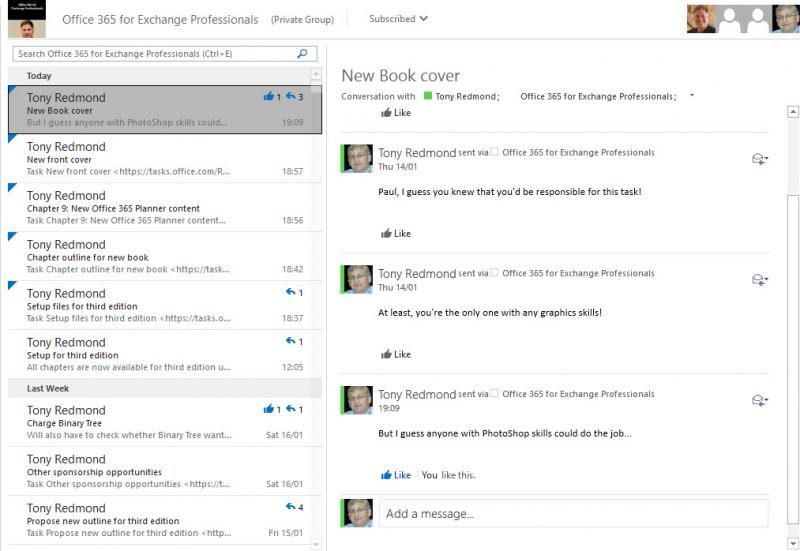Click the New Book cover heading
The width and height of the screenshot is (800, 551).
(x=401, y=76)
